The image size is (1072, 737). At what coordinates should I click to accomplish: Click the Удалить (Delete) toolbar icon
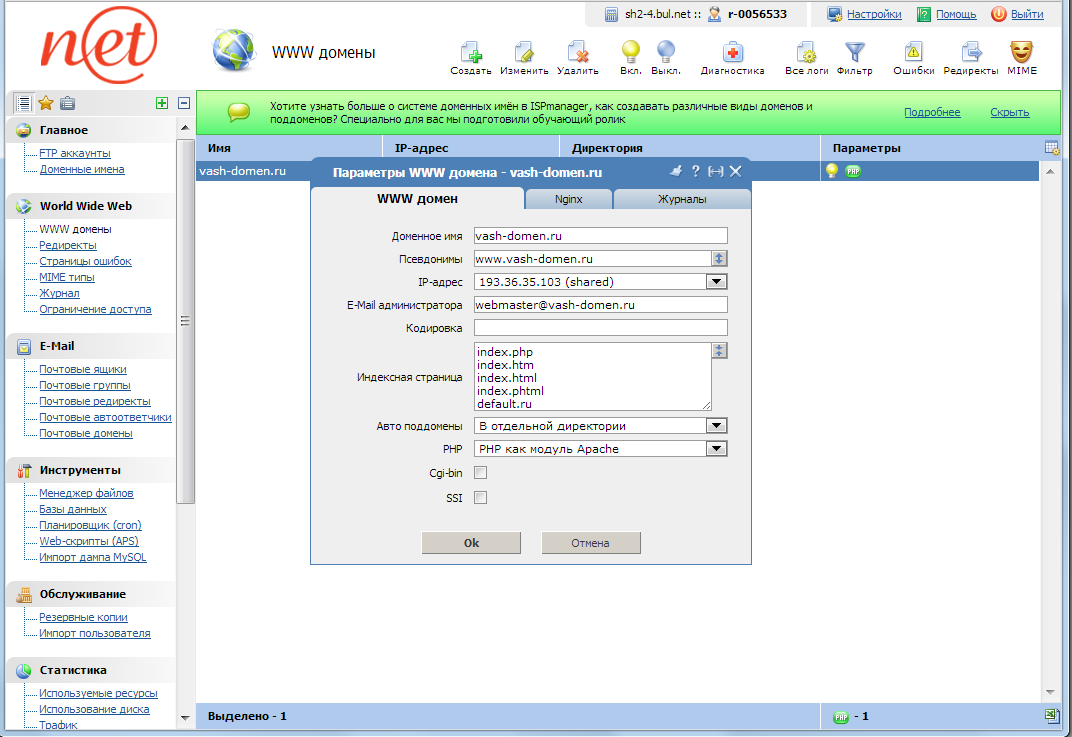pyautogui.click(x=577, y=53)
